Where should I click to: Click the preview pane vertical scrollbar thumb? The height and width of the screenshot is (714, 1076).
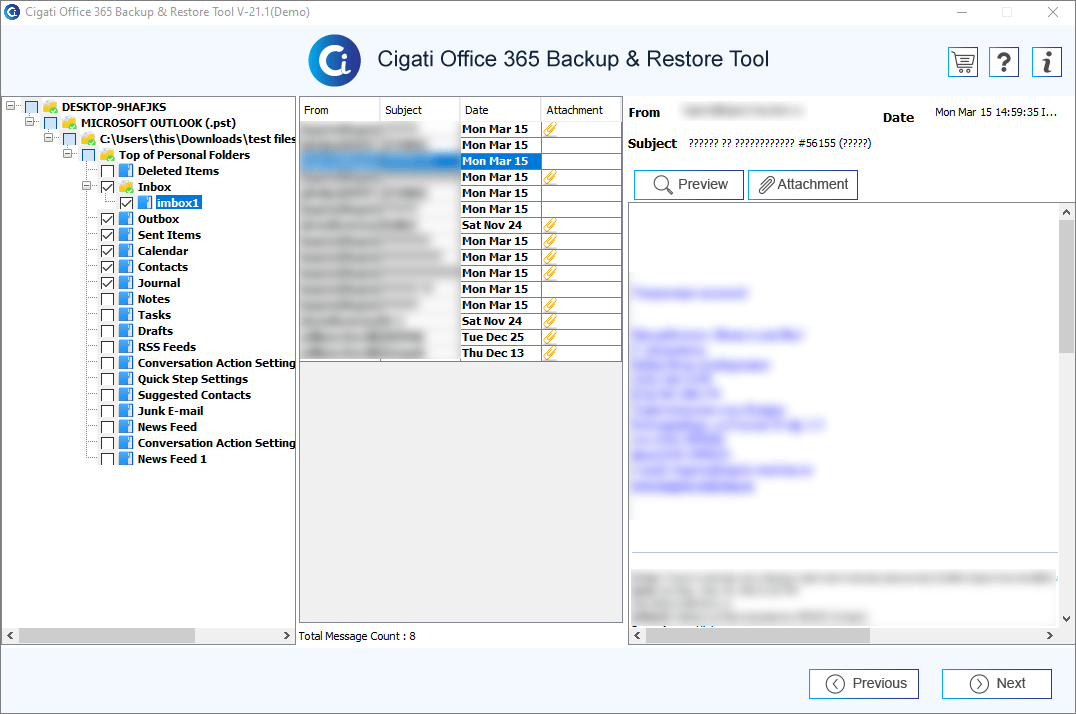[1066, 286]
